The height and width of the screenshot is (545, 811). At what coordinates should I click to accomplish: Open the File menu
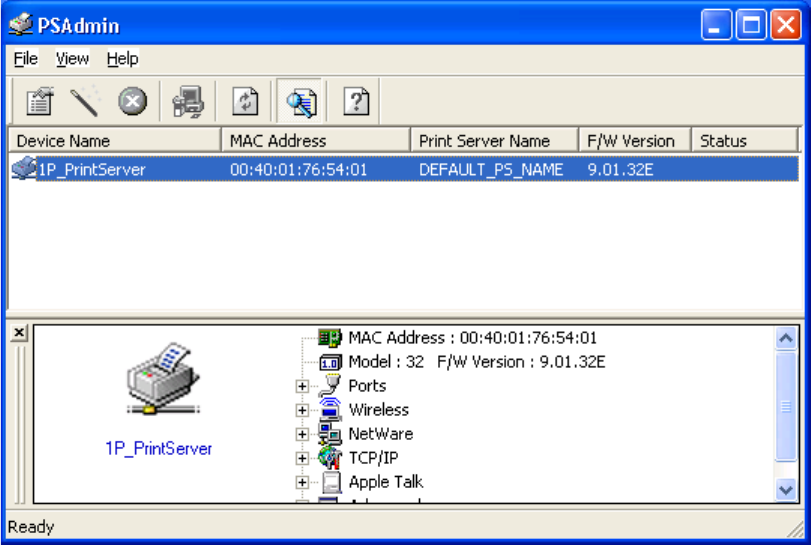[25, 58]
